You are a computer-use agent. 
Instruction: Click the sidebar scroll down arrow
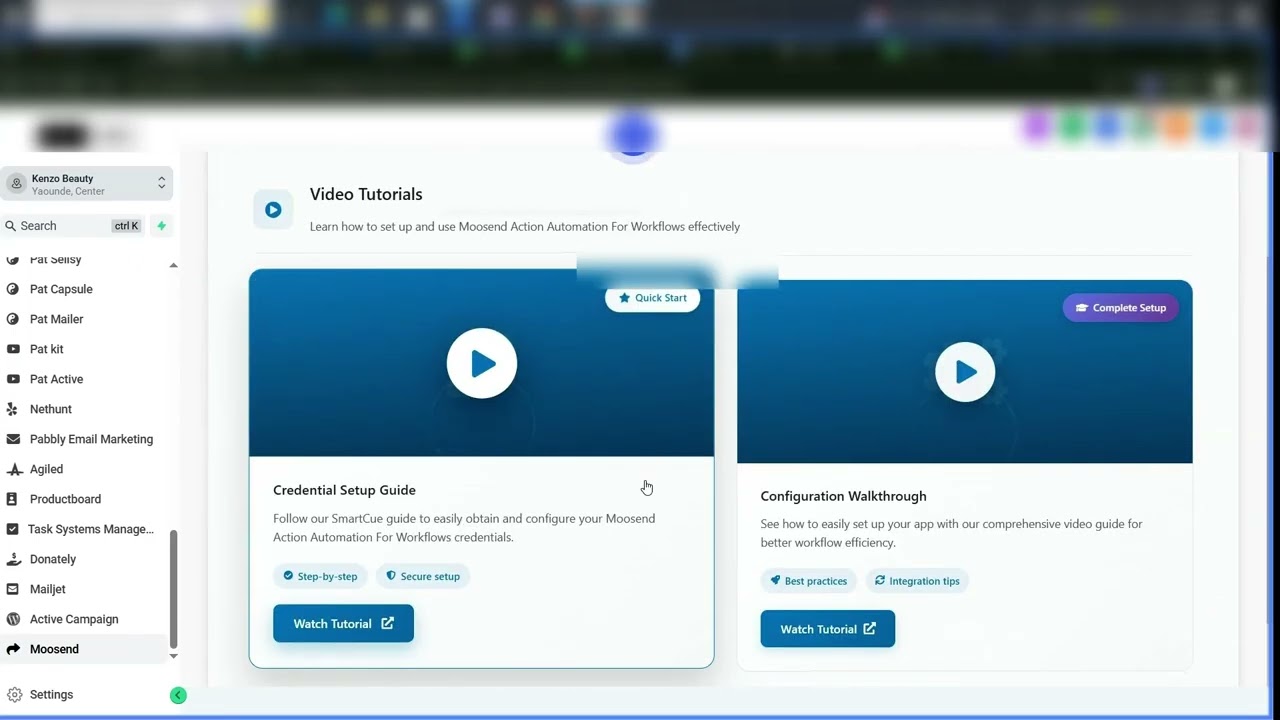pyautogui.click(x=173, y=656)
